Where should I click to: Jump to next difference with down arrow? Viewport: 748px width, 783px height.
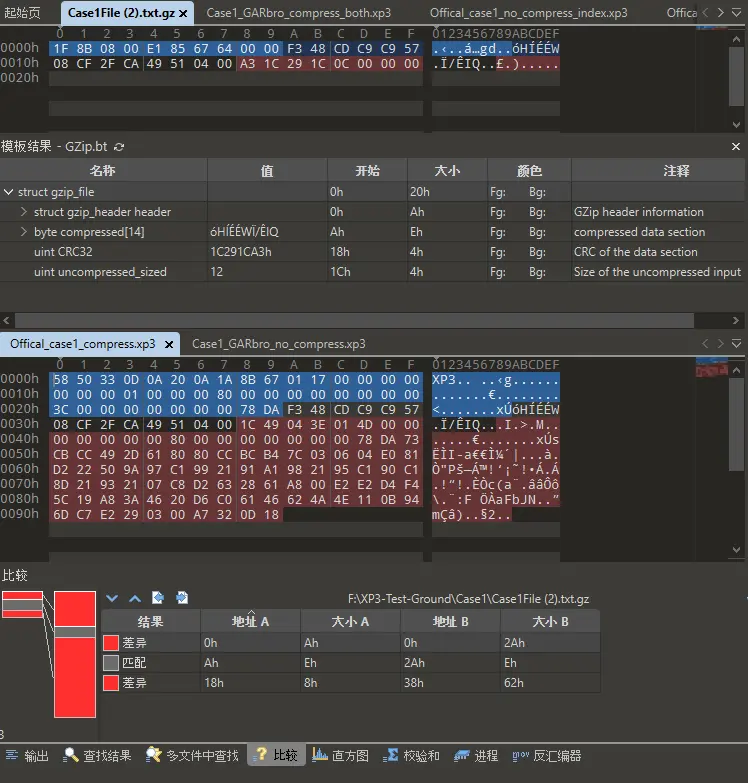click(x=112, y=598)
